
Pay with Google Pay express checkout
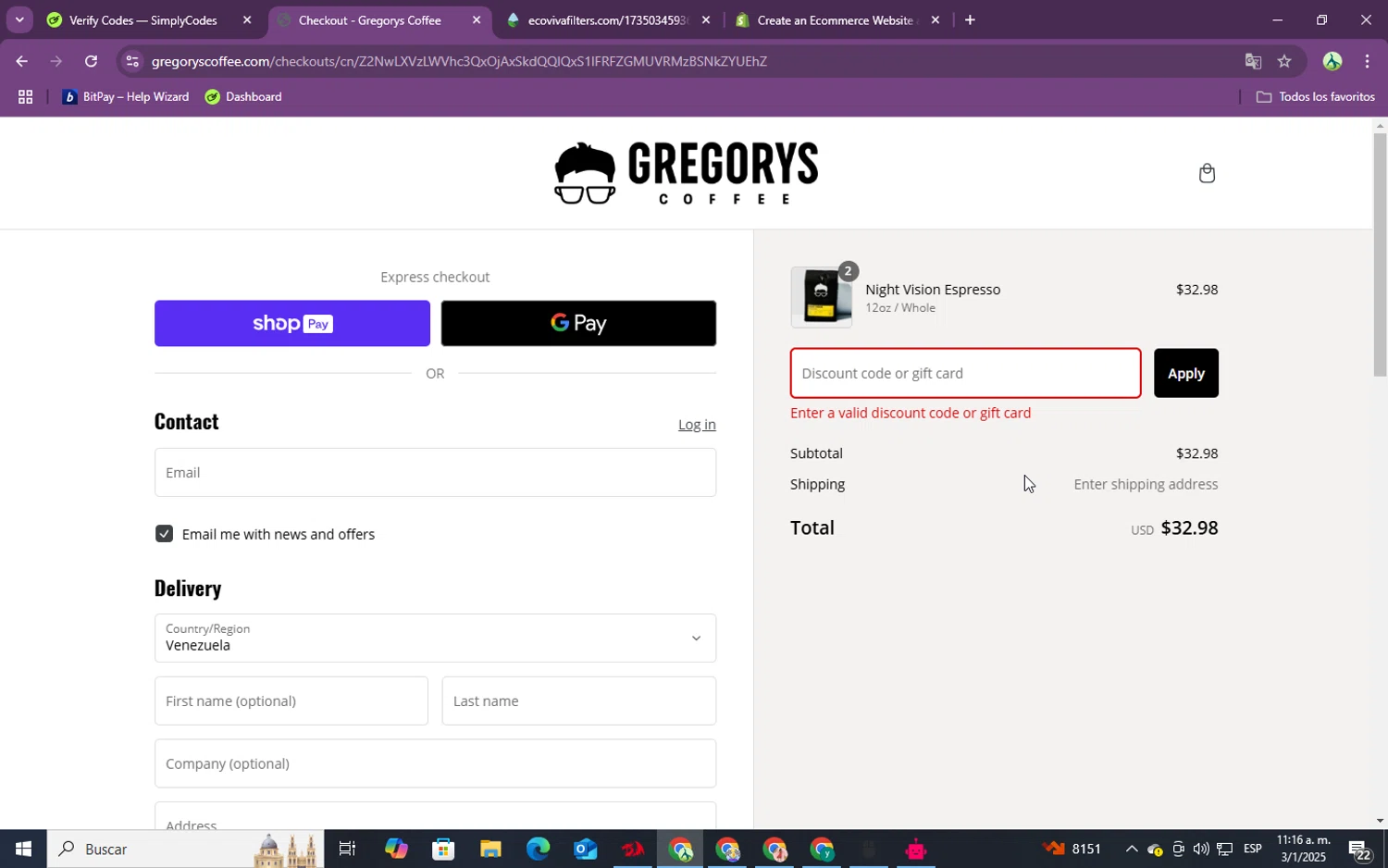[x=578, y=323]
